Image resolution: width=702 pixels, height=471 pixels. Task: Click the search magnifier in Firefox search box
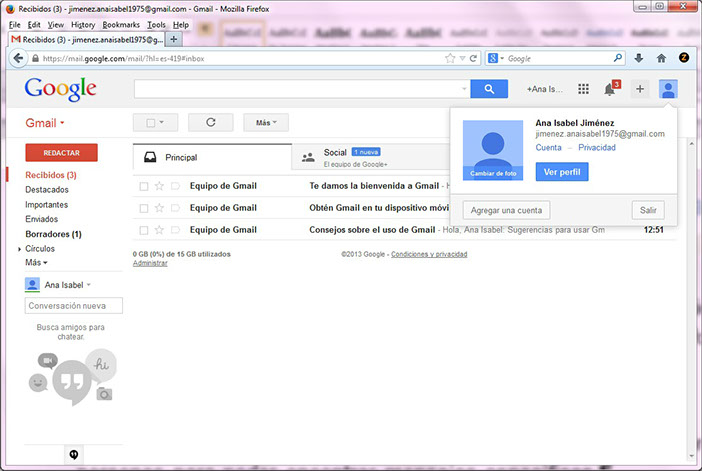(618, 58)
